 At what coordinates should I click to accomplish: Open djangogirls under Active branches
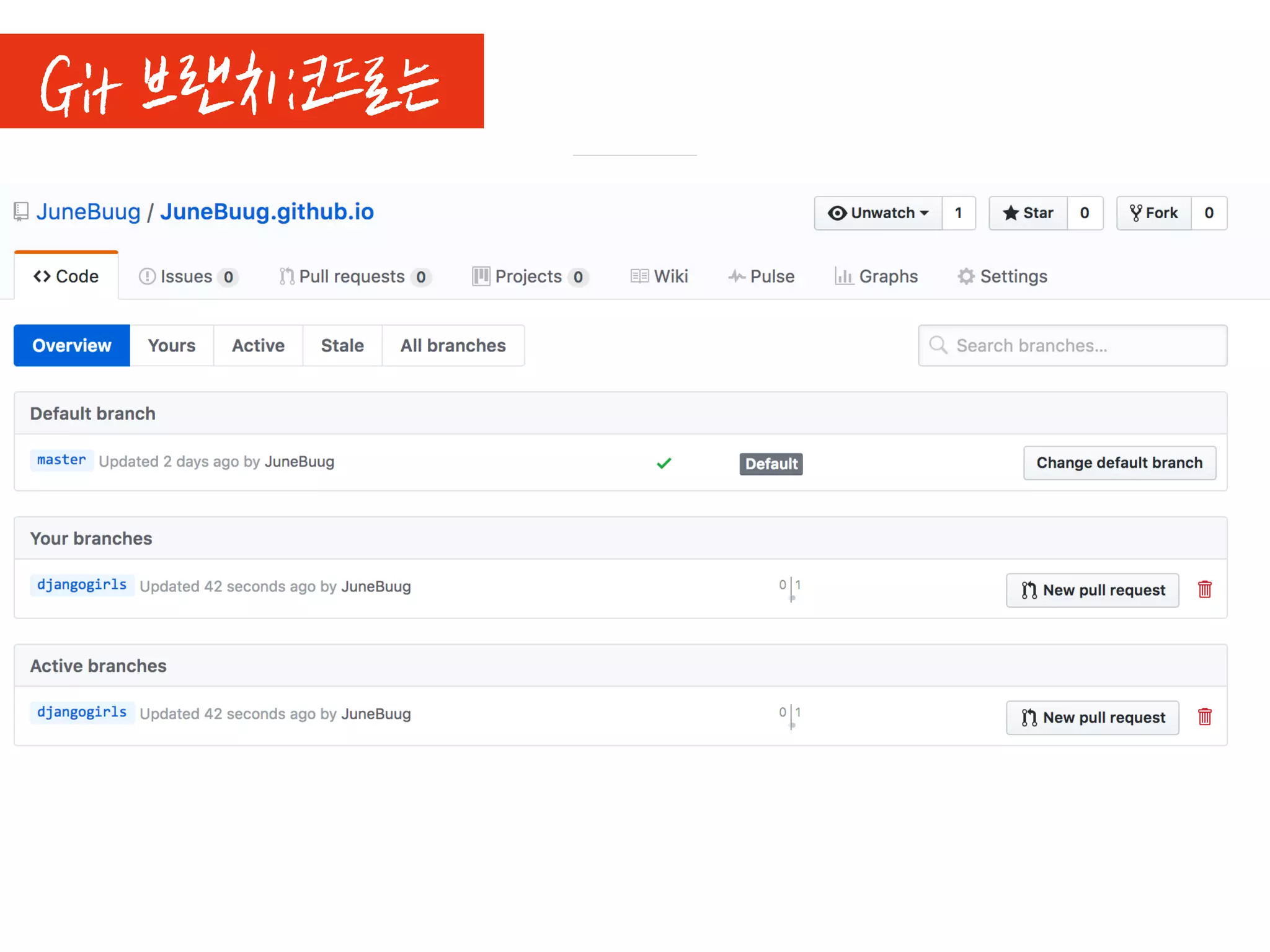click(x=82, y=713)
